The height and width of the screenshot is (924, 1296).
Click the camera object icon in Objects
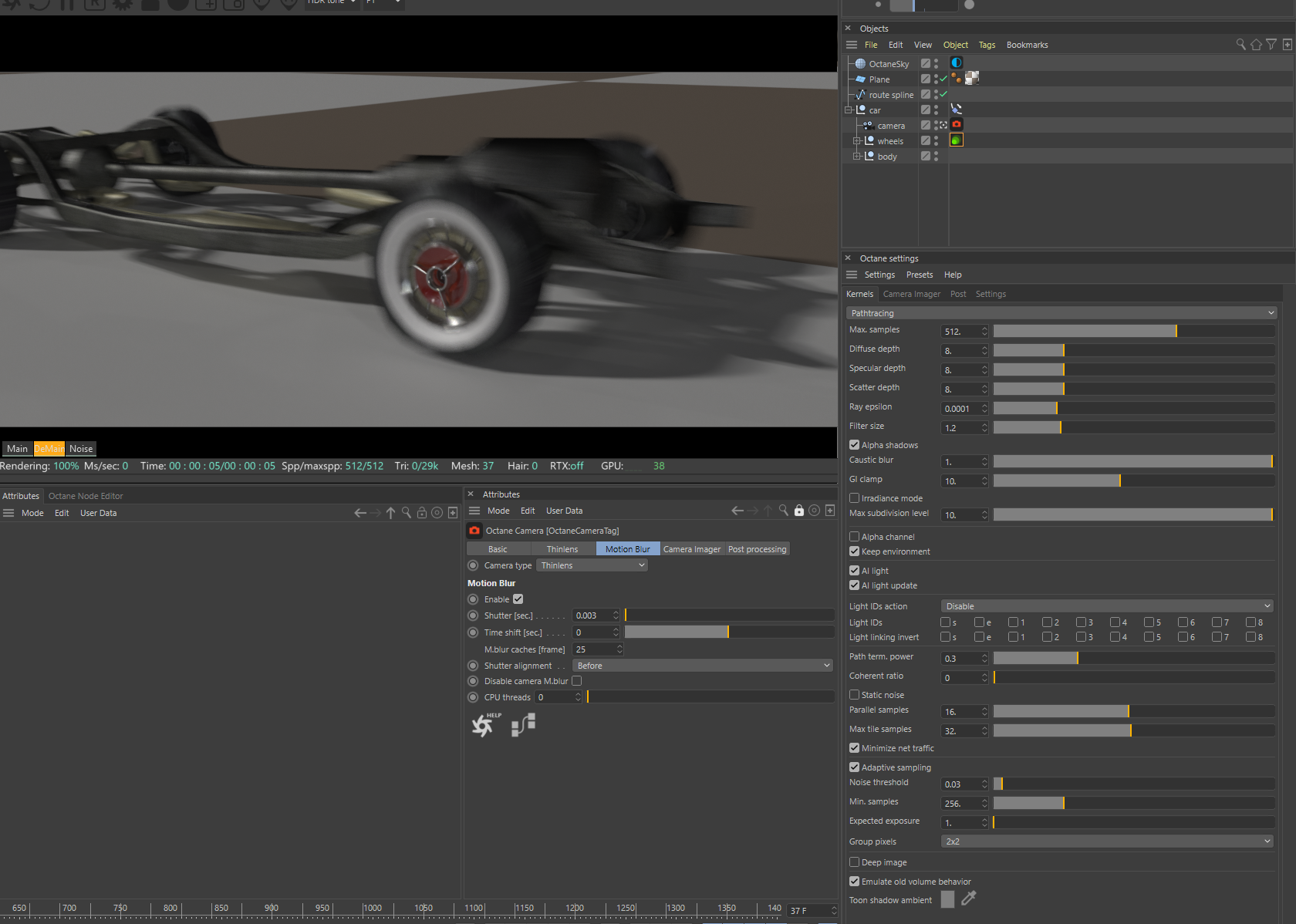(x=868, y=126)
